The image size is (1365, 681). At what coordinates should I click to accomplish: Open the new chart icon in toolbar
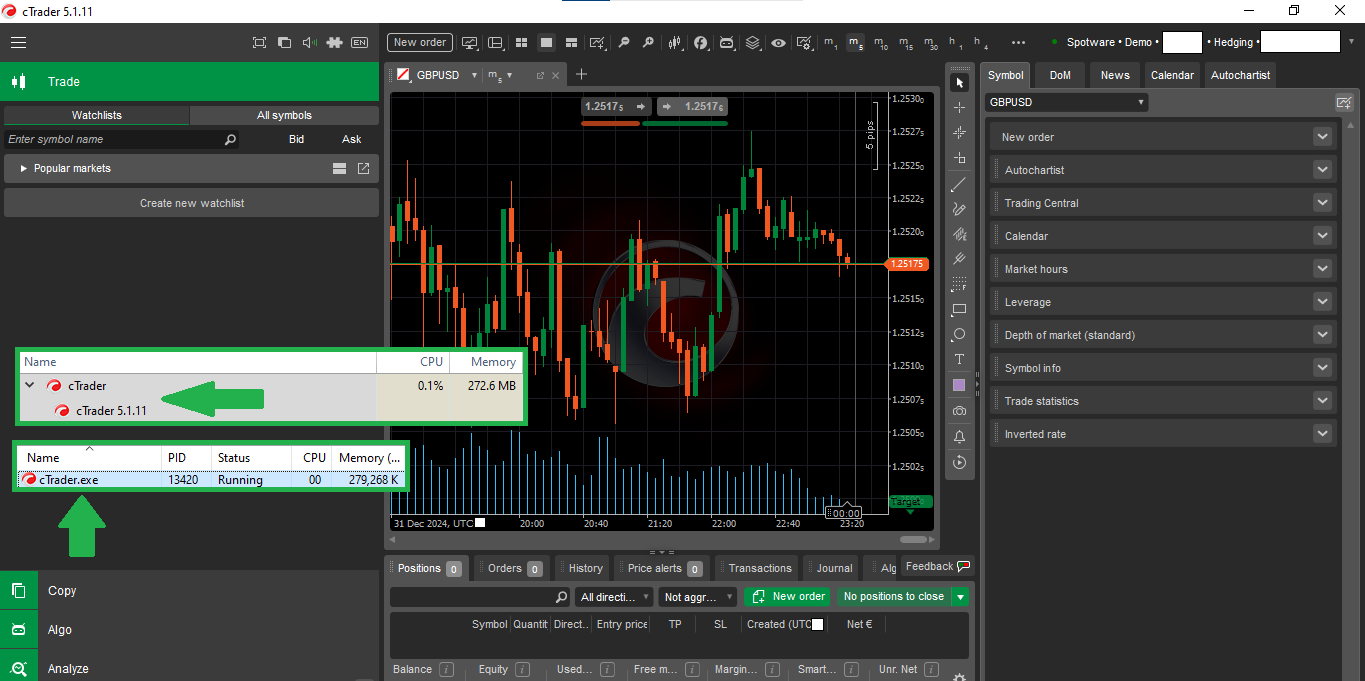(x=598, y=42)
